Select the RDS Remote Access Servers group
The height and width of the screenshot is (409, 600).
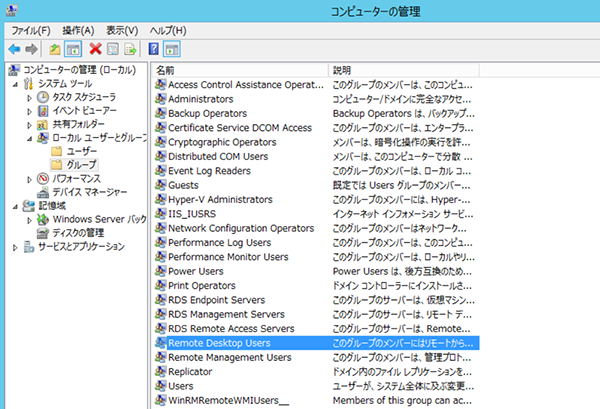coord(232,328)
